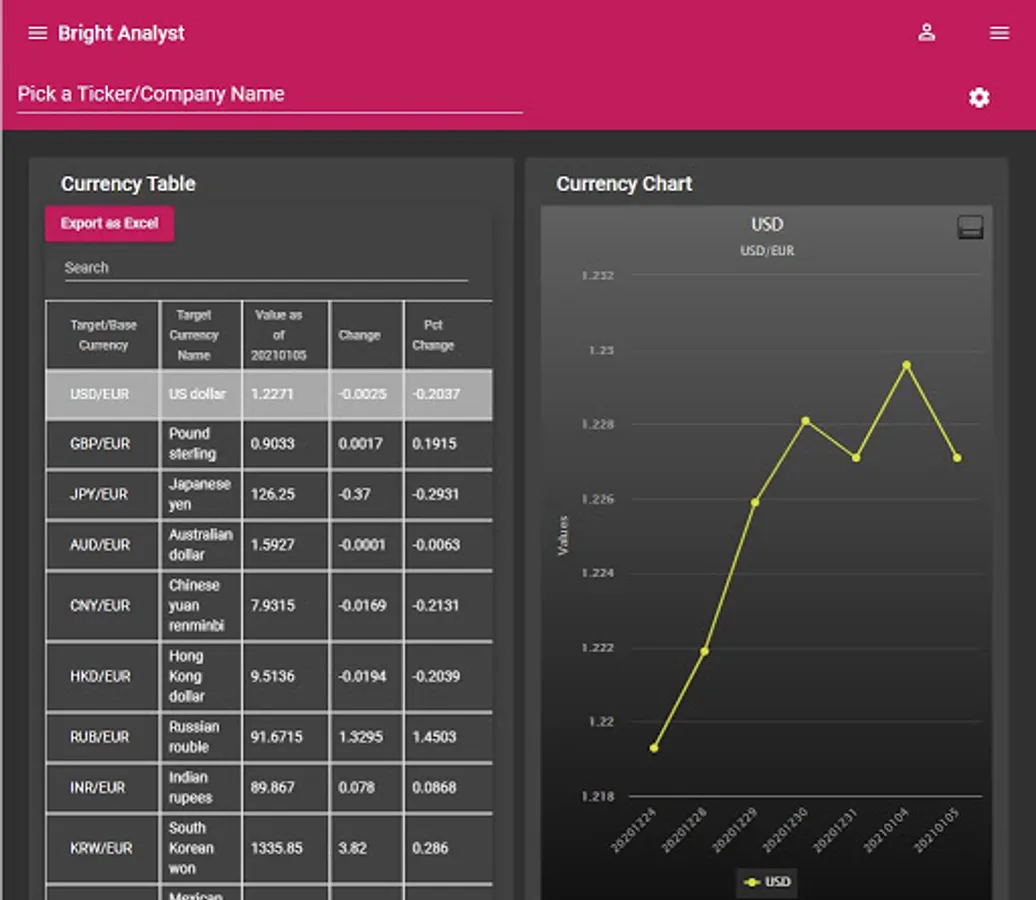Sort by Target Currency Name column header

pos(201,335)
